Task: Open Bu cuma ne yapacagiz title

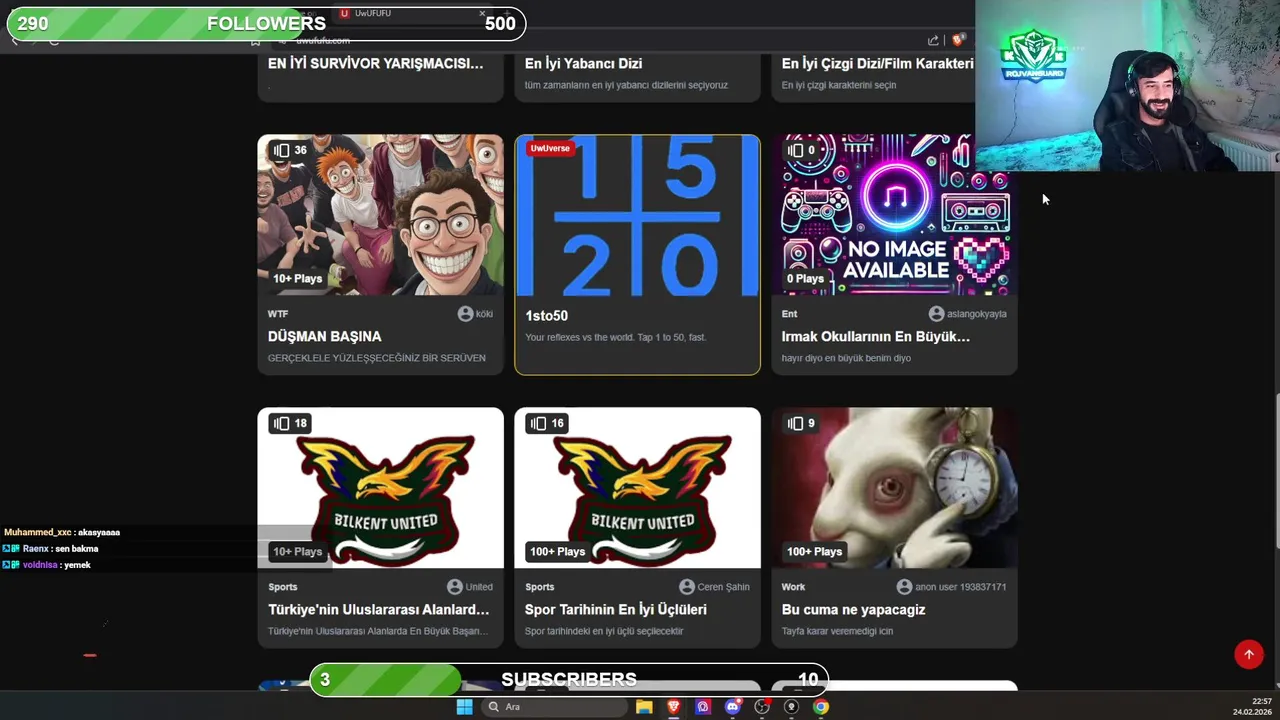Action: coord(853,610)
